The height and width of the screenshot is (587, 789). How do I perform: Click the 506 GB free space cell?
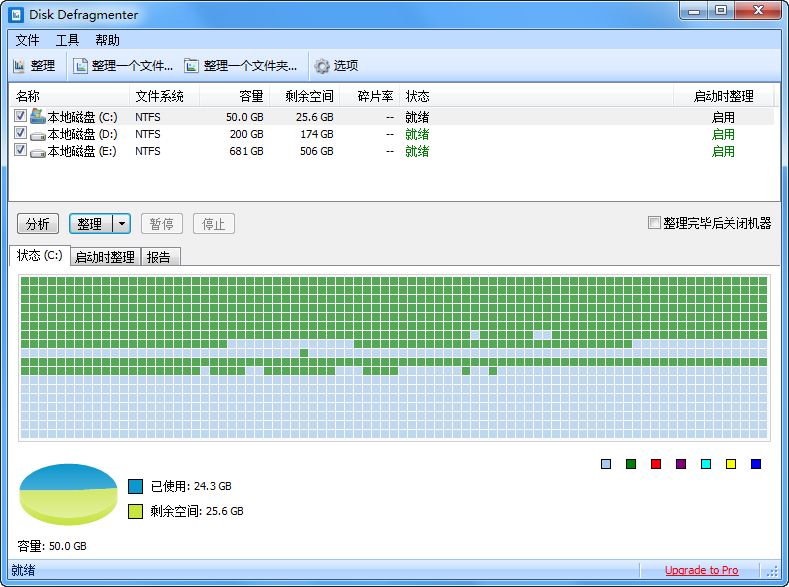(317, 151)
